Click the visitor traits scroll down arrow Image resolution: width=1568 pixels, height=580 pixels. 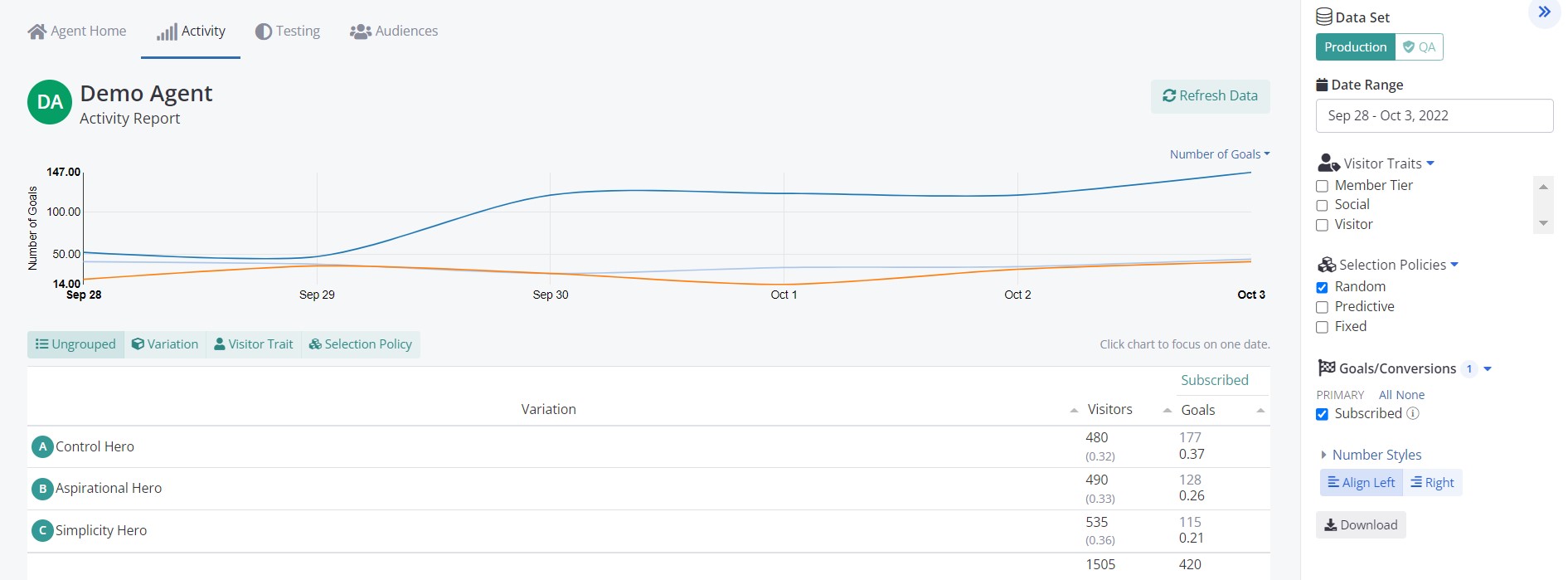(x=1543, y=223)
